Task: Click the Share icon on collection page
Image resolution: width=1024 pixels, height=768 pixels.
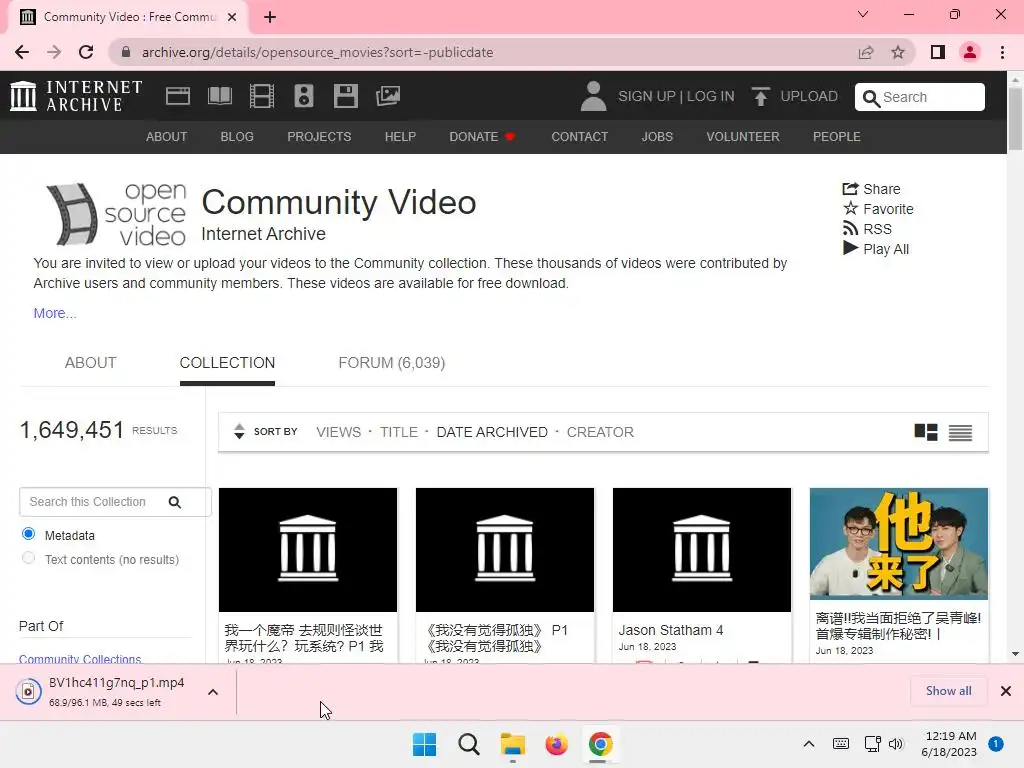Action: click(x=850, y=189)
